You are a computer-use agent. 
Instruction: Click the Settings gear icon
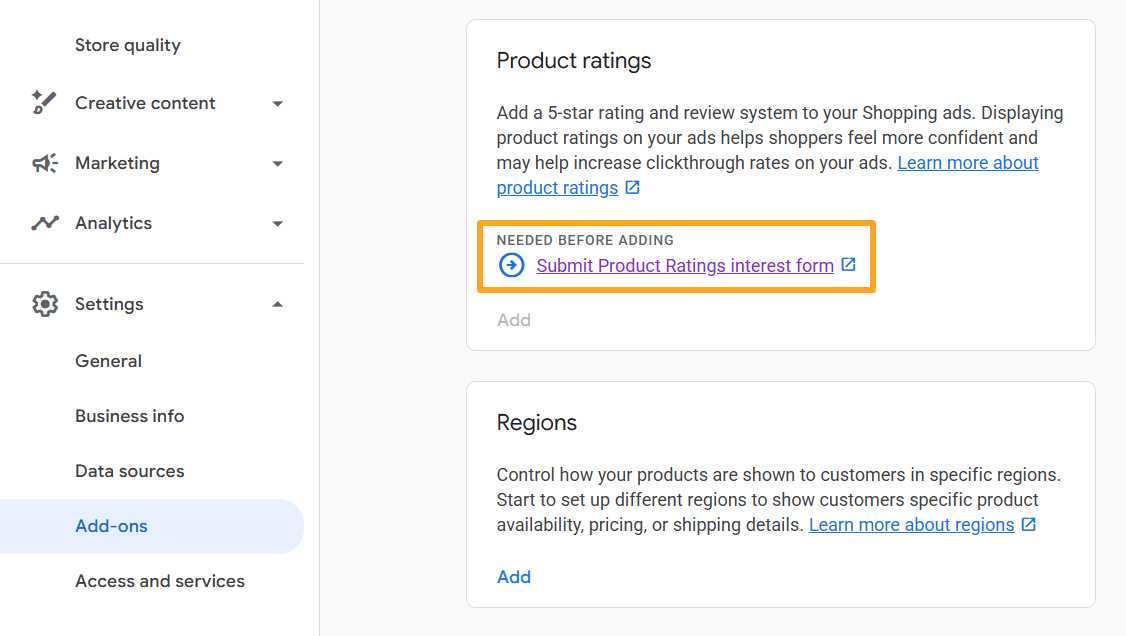[x=44, y=304]
